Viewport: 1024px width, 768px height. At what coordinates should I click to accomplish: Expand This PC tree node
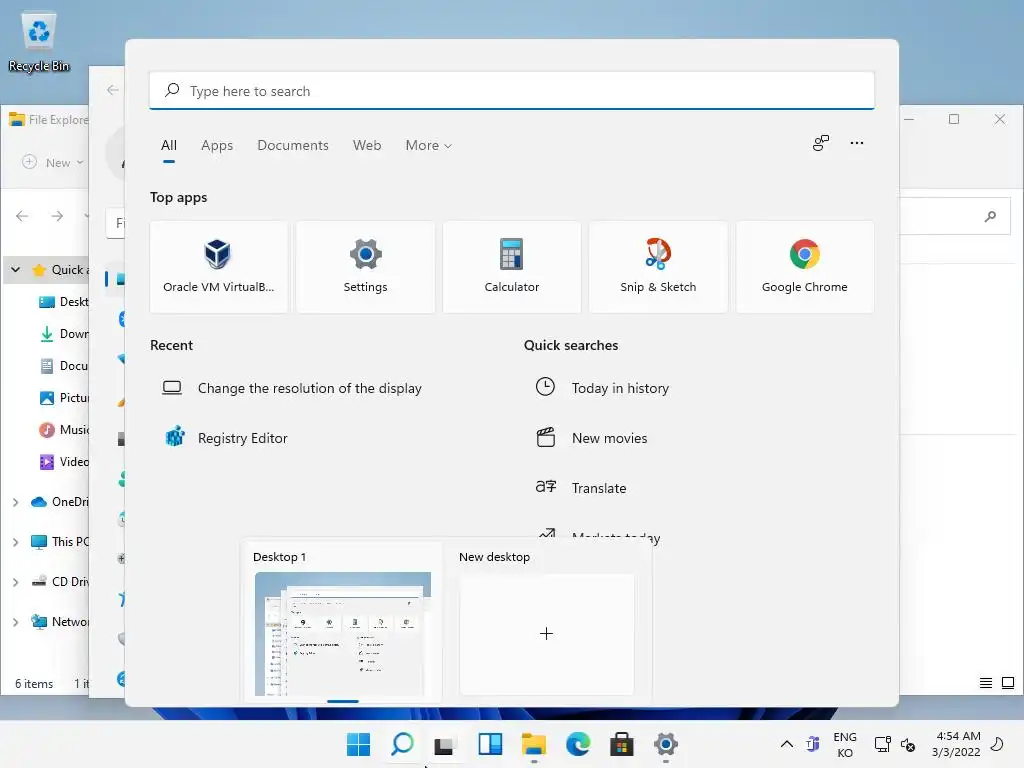[x=16, y=541]
